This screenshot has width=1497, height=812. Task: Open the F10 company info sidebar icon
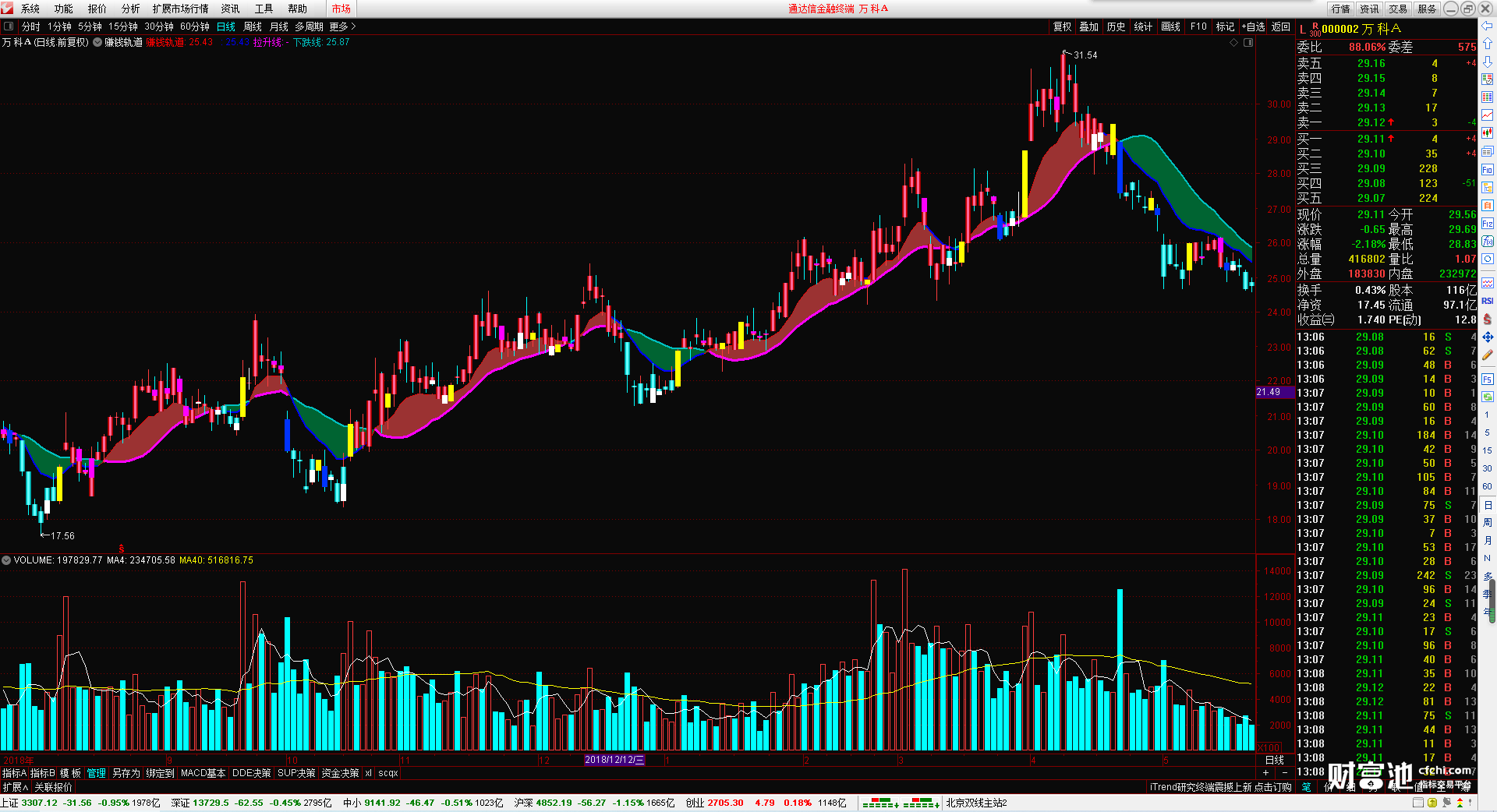[1488, 170]
